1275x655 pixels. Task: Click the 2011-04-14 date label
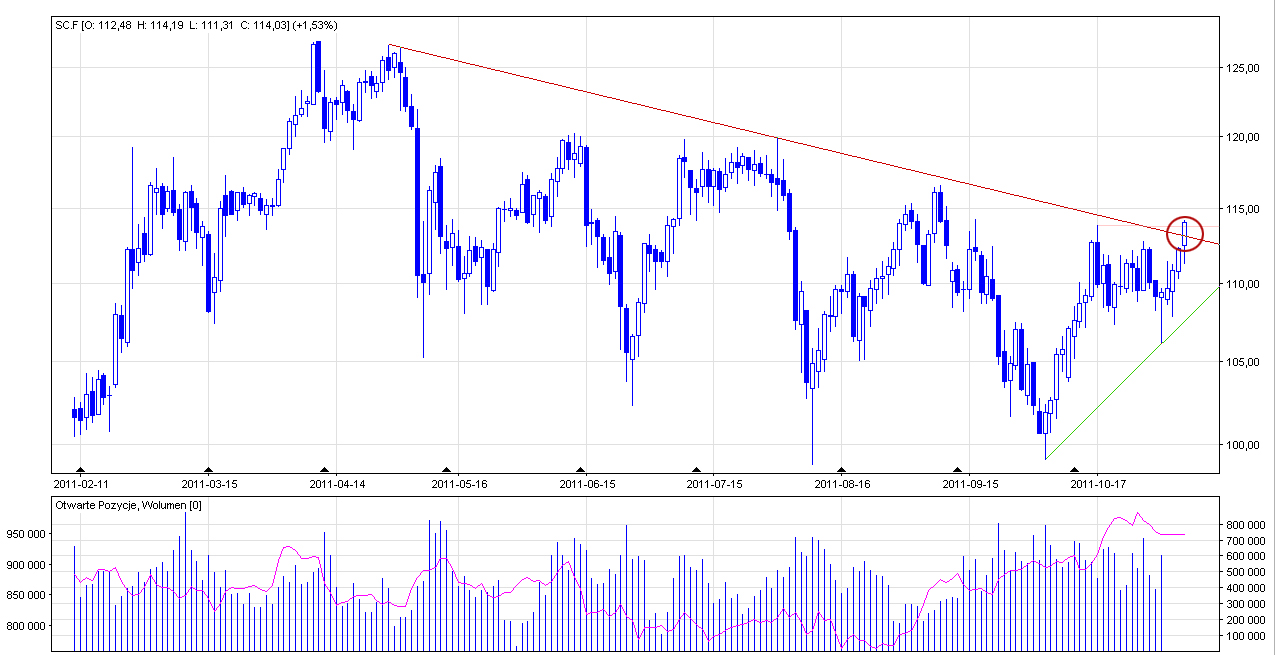coord(337,483)
